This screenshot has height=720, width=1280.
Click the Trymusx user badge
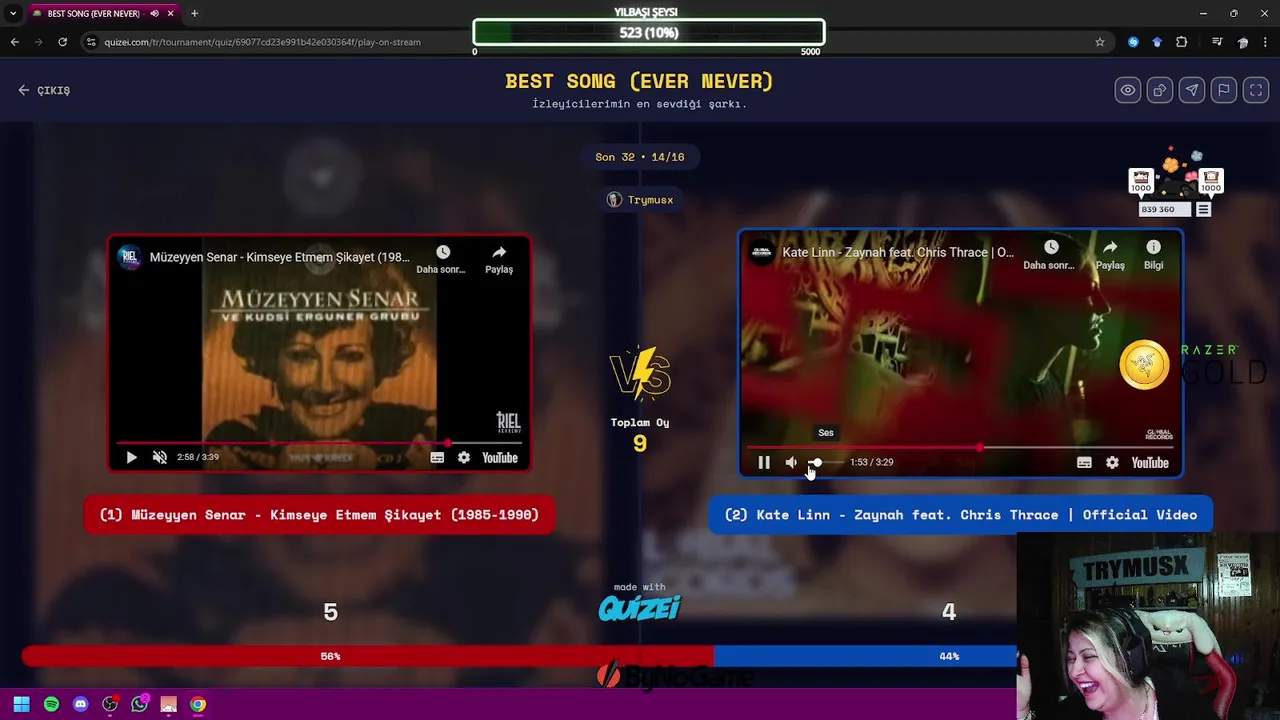640,200
